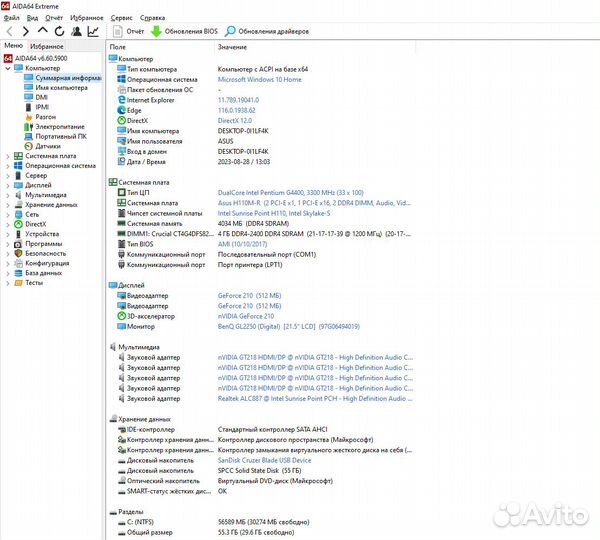Open the graph chart icon in toolbar

click(93, 31)
